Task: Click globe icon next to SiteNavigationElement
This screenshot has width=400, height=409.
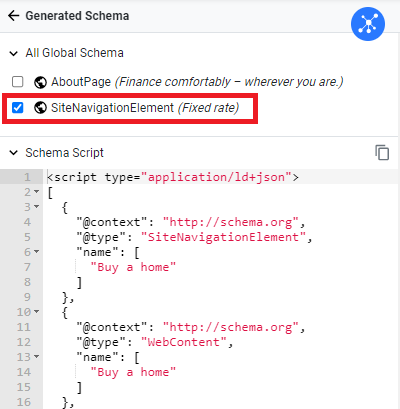Action: pyautogui.click(x=40, y=108)
